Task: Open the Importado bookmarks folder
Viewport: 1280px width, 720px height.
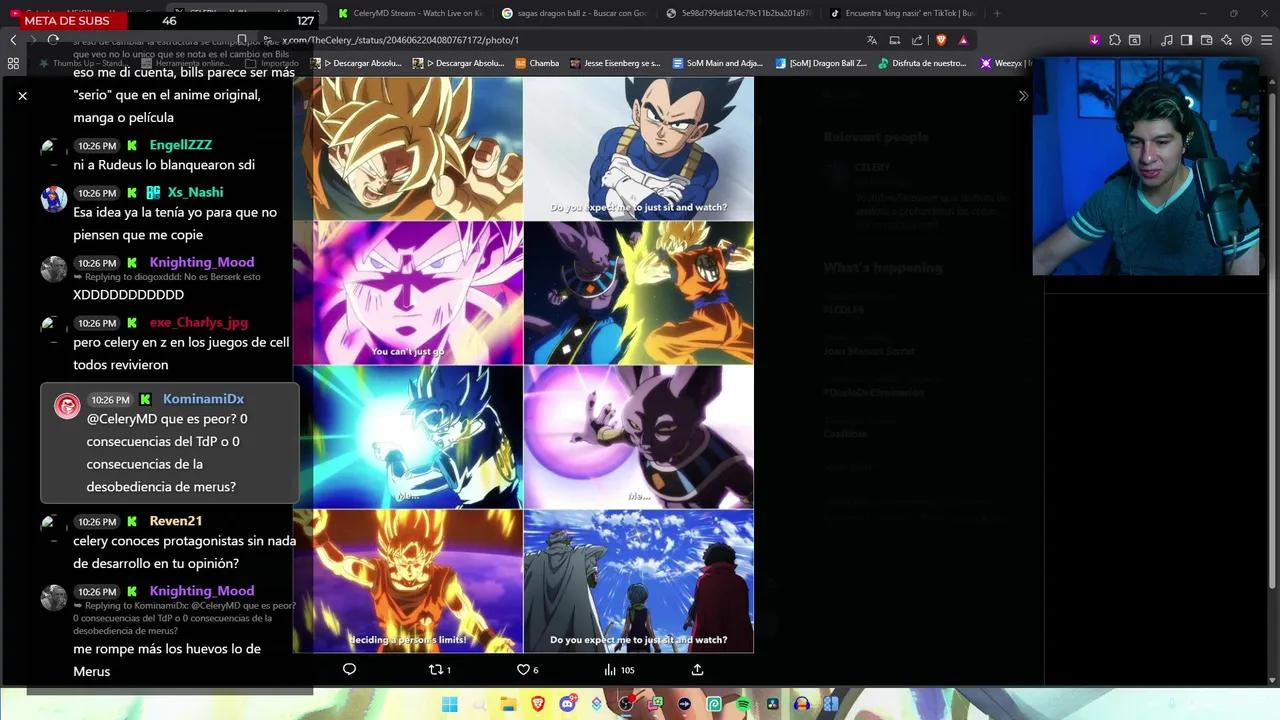Action: [274, 62]
